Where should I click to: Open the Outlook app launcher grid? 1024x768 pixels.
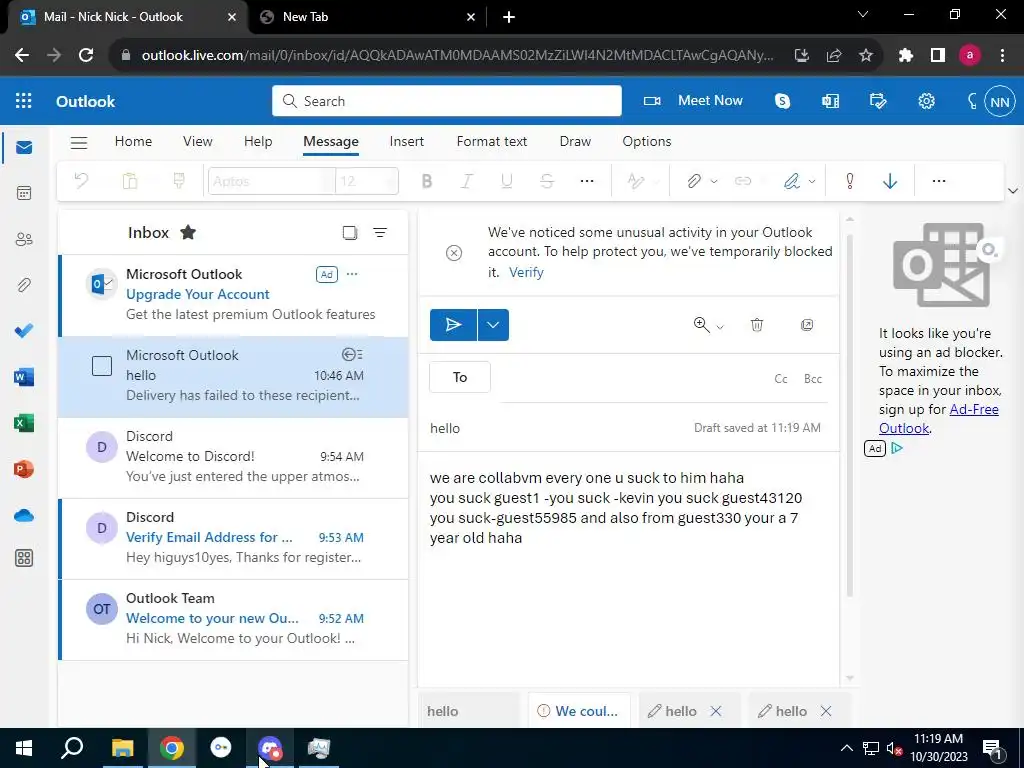(x=24, y=101)
